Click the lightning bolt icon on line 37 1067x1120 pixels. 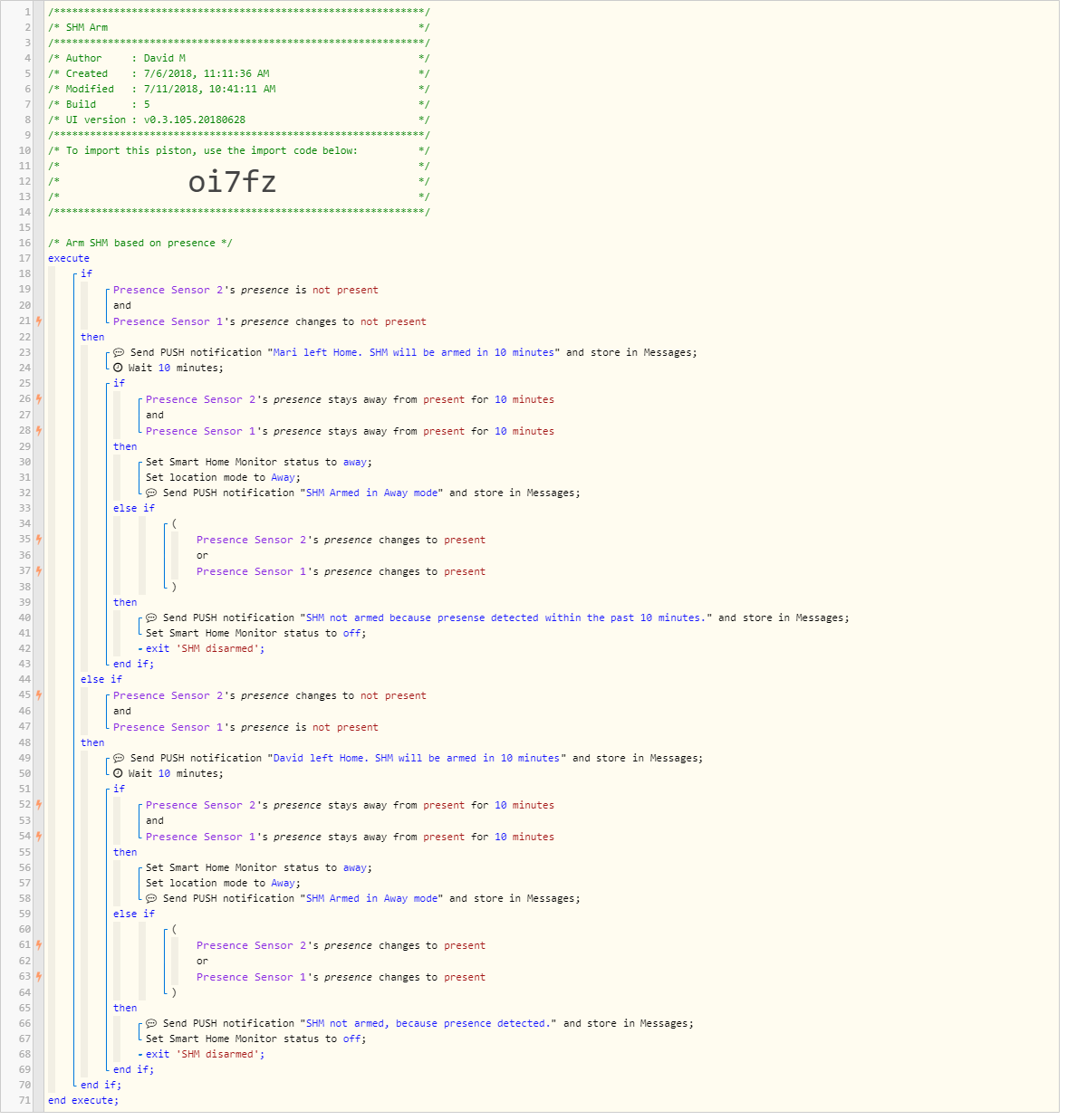39,571
